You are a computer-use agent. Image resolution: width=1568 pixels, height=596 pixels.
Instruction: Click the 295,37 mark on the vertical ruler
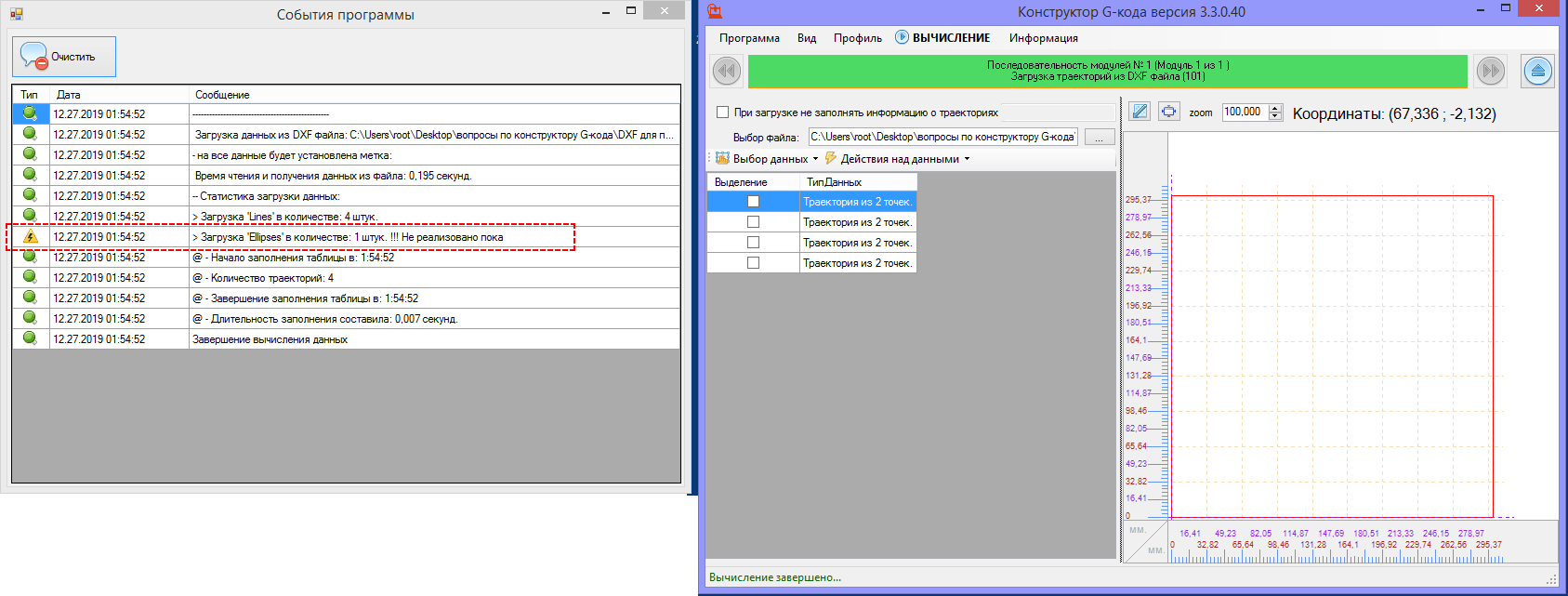click(x=1139, y=200)
